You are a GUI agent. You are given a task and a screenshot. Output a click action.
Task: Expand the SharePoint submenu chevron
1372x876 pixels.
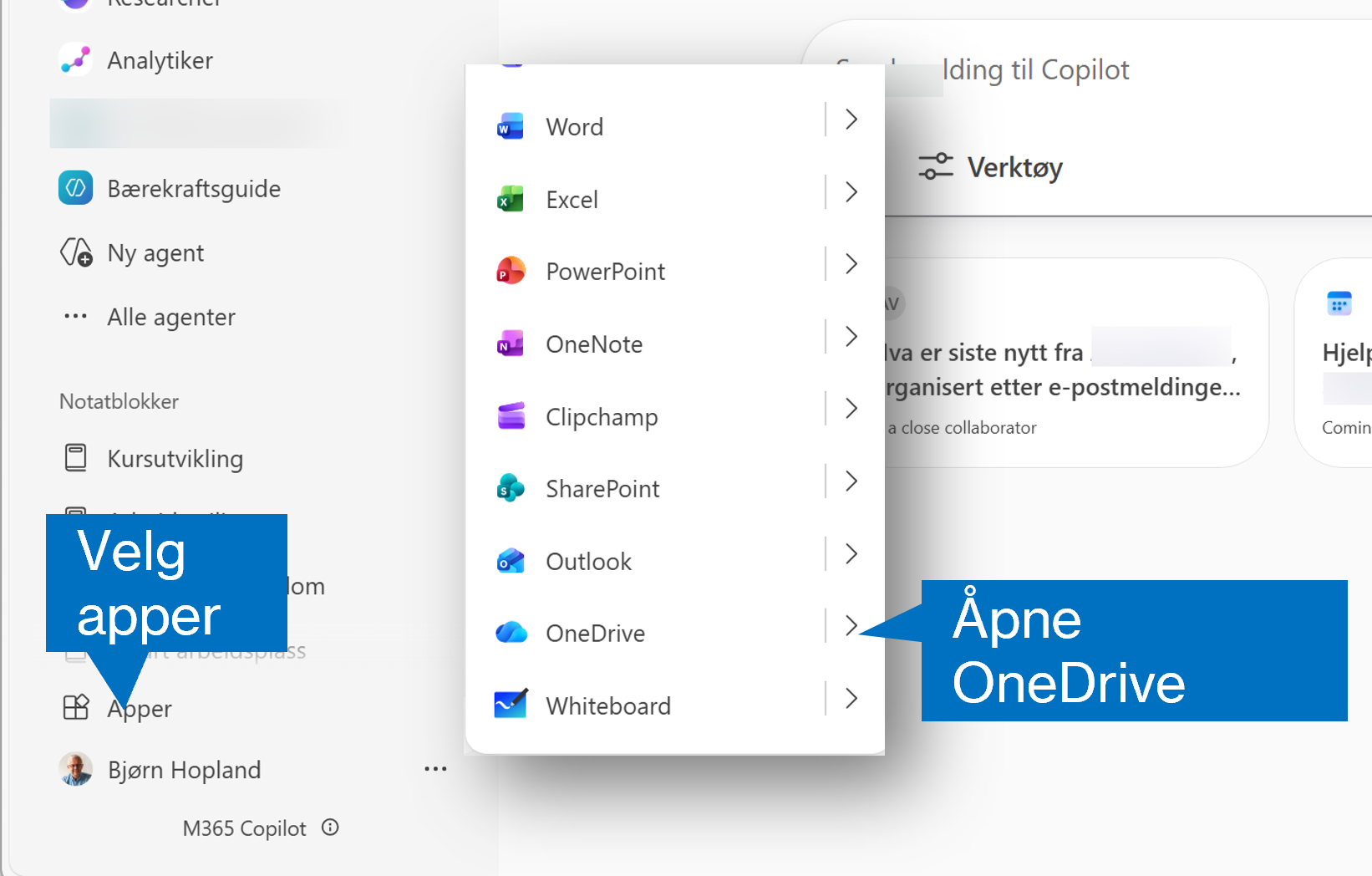(x=851, y=481)
